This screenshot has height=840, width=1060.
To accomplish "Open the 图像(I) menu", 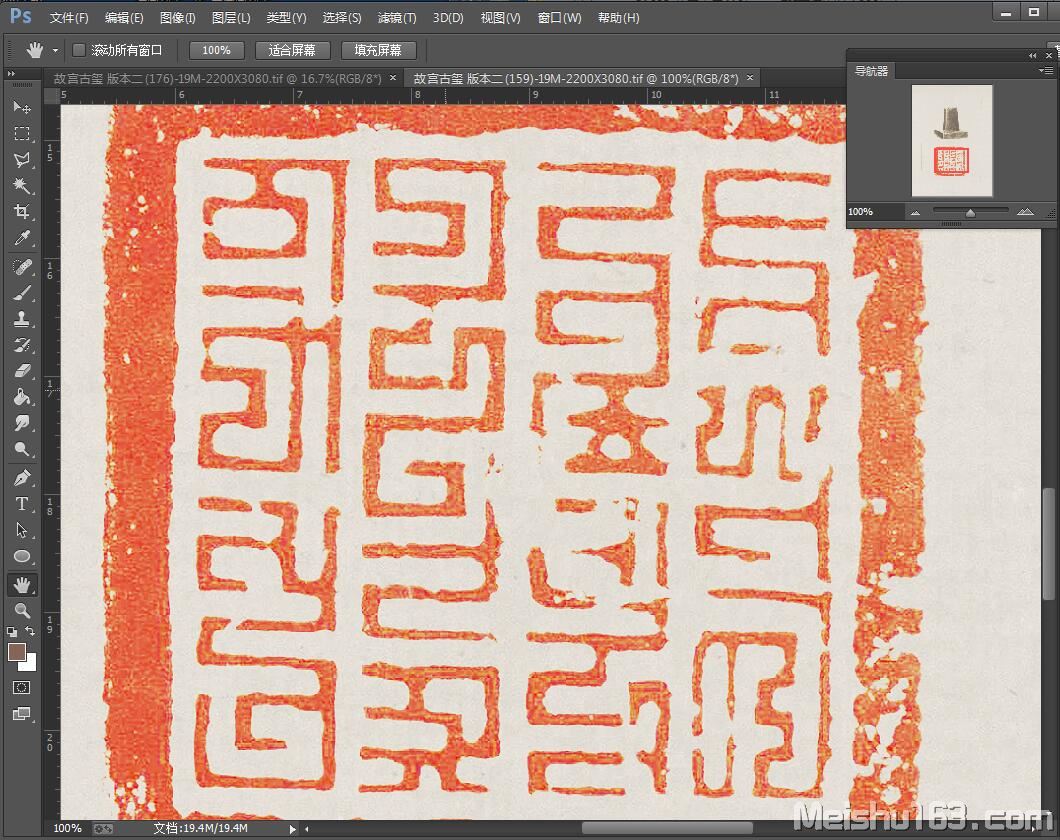I will (x=178, y=18).
